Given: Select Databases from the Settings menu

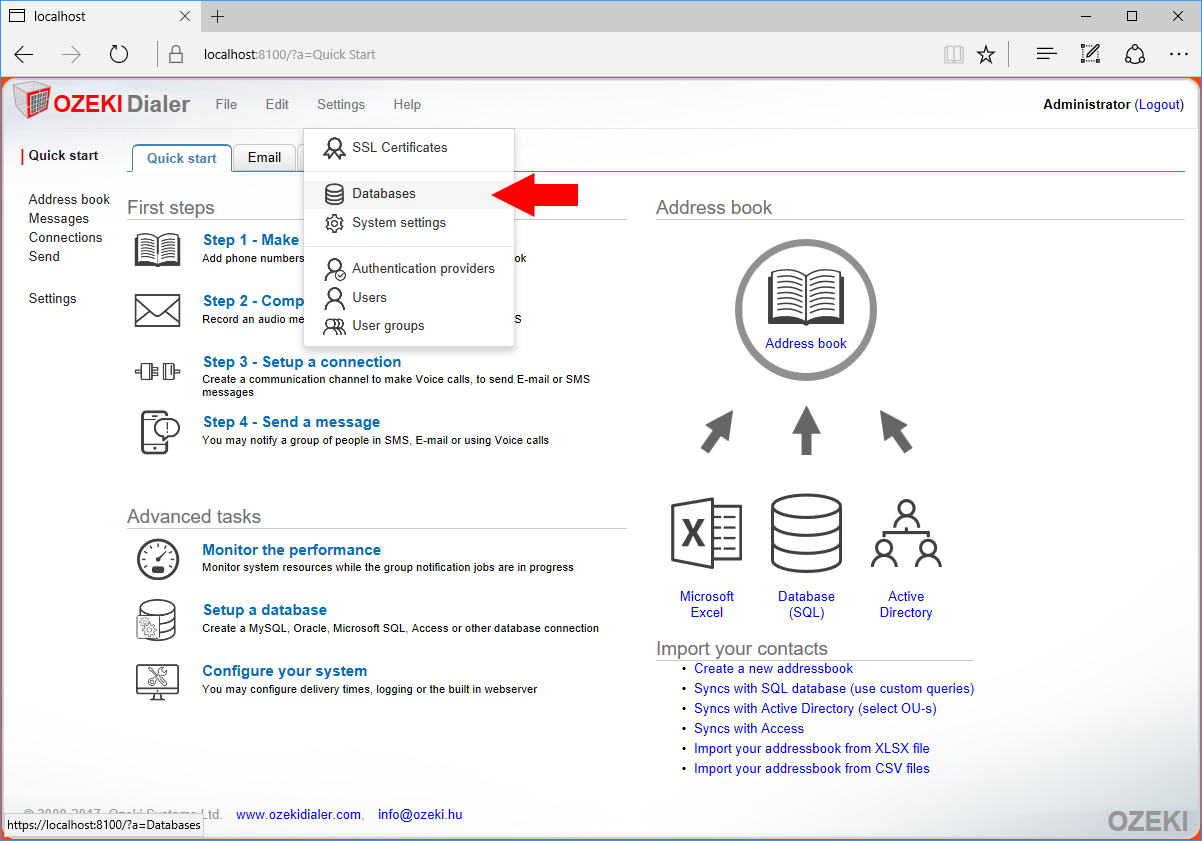Looking at the screenshot, I should click(384, 194).
